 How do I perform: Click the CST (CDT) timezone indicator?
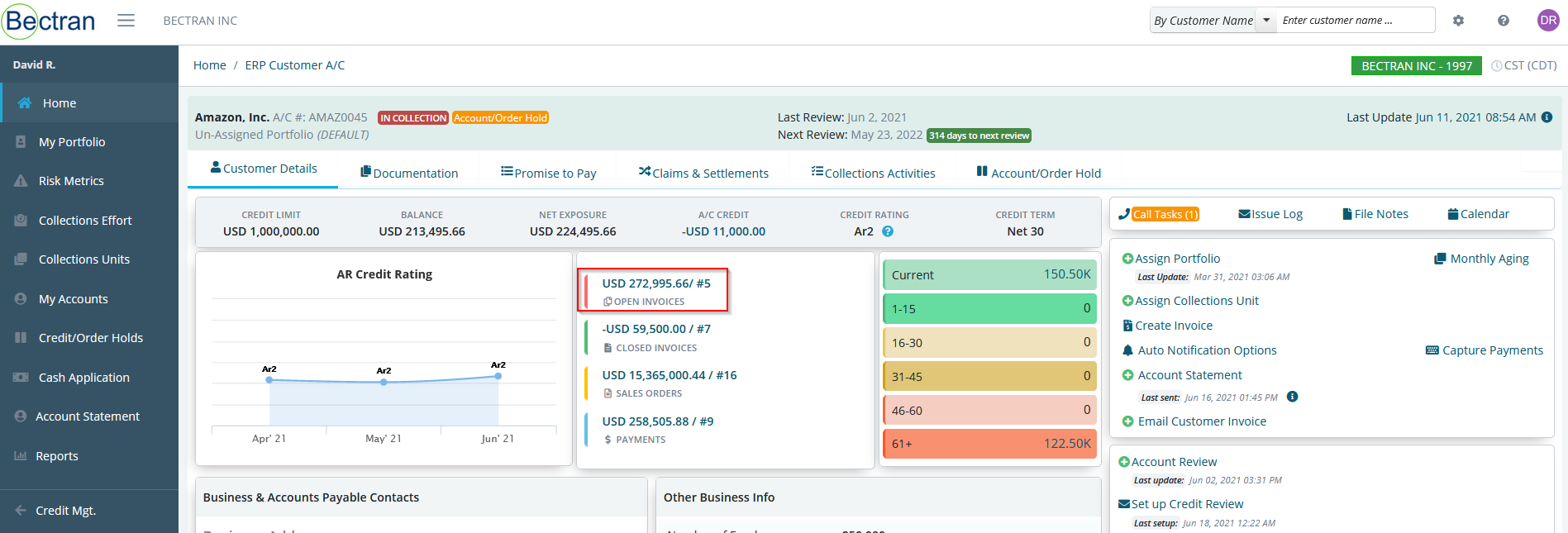point(1524,65)
